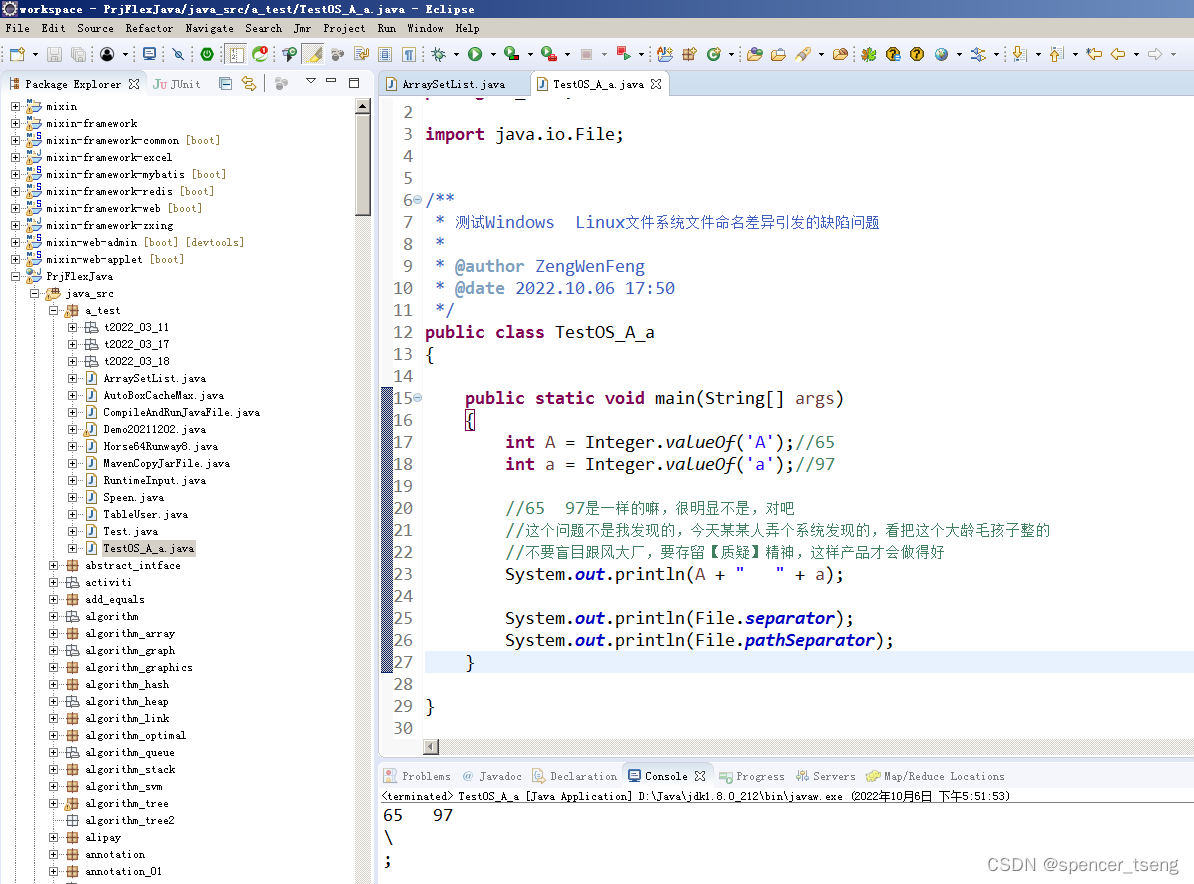This screenshot has height=884, width=1194.
Task: Toggle the Skip All Breakpoints button
Action: tap(178, 54)
